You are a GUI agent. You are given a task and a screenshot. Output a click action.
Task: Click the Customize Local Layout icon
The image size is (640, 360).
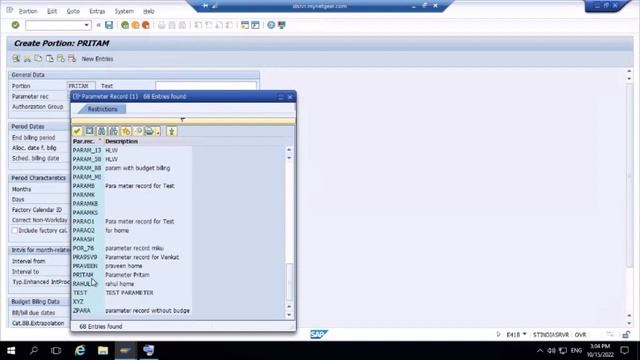[x=282, y=25]
